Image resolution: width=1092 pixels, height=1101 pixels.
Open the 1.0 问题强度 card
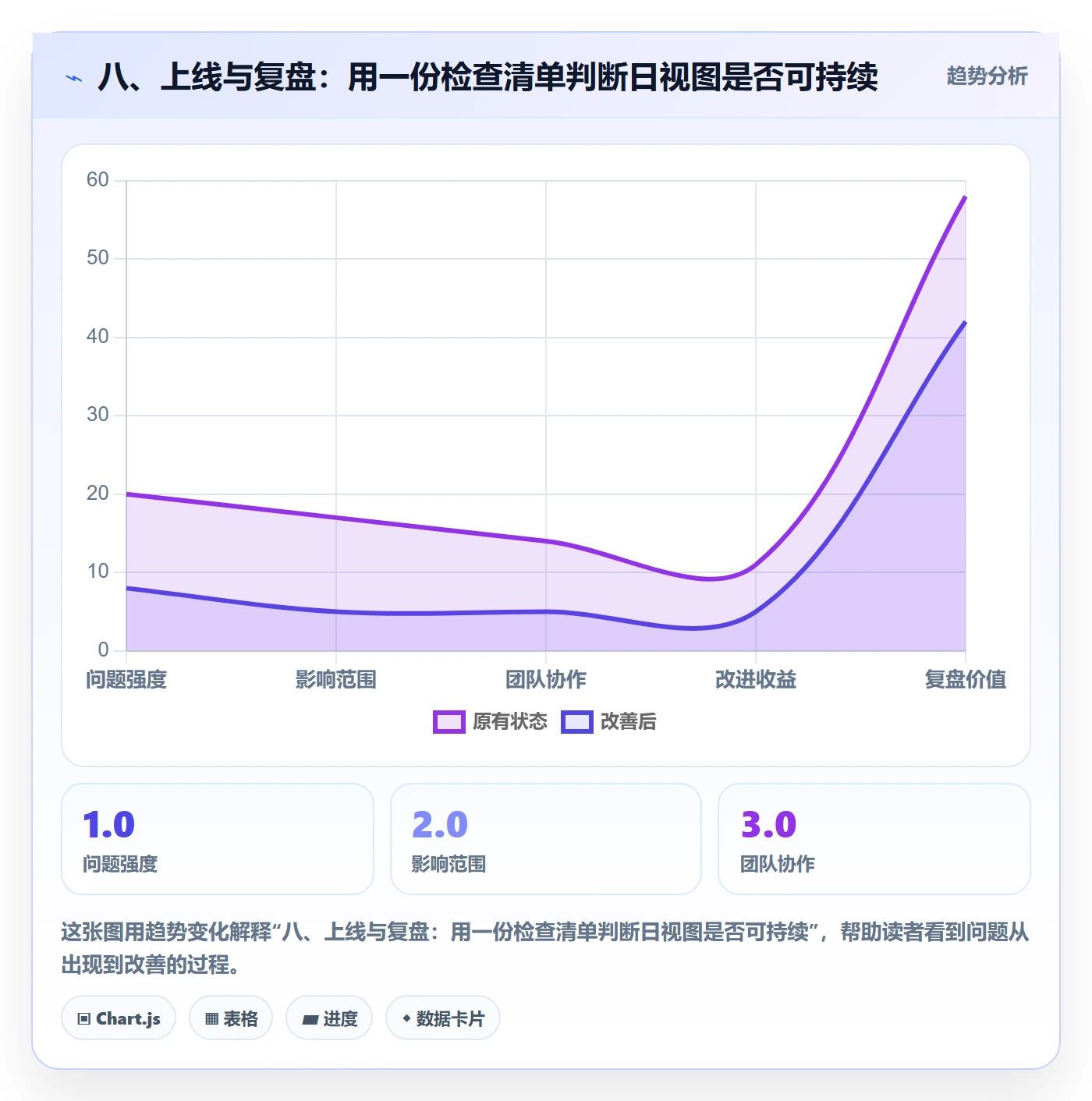click(218, 839)
